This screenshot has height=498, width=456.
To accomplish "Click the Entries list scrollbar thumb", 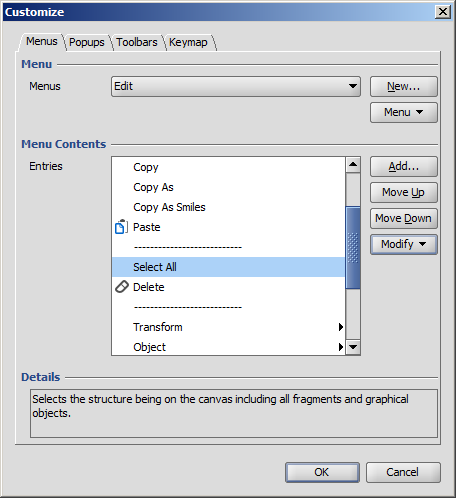I will [353, 247].
